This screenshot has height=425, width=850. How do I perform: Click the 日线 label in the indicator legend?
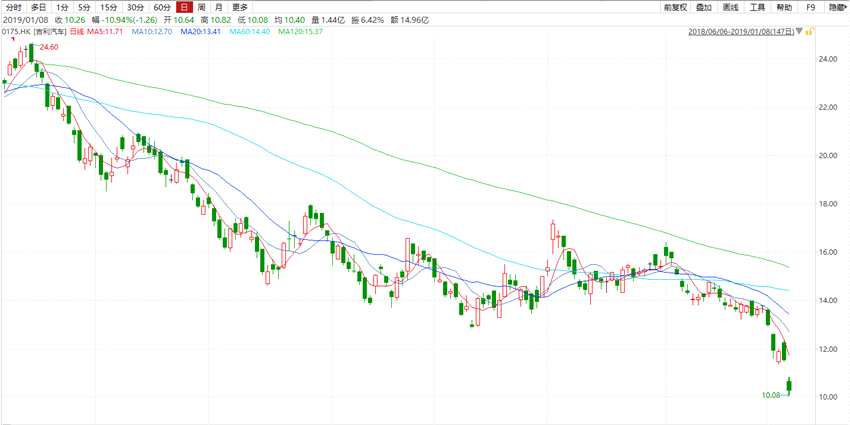[x=78, y=32]
